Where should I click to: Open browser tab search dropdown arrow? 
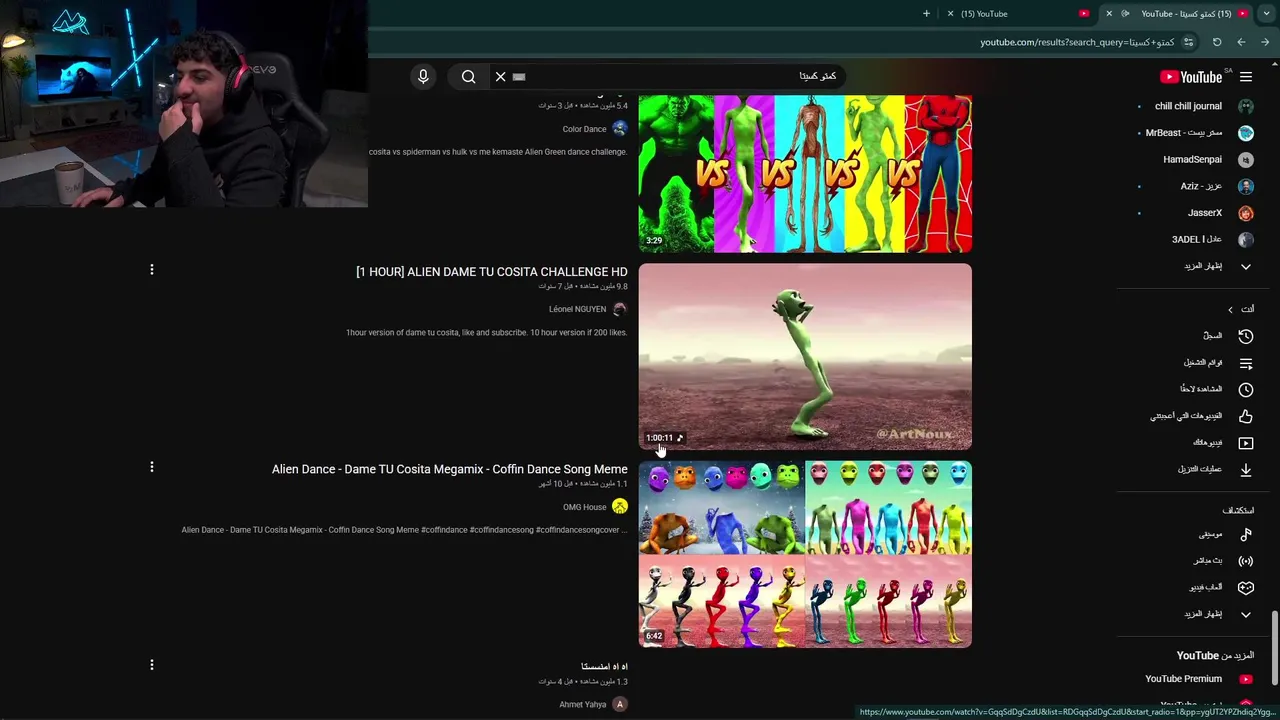tap(1268, 14)
